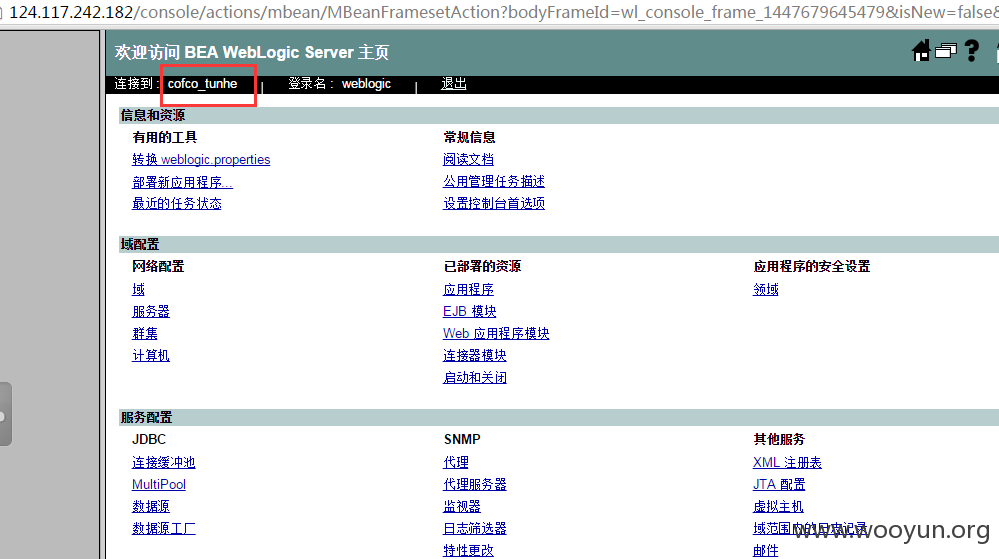The height and width of the screenshot is (559, 999).
Task: Click the 退出 logout link
Action: click(454, 83)
